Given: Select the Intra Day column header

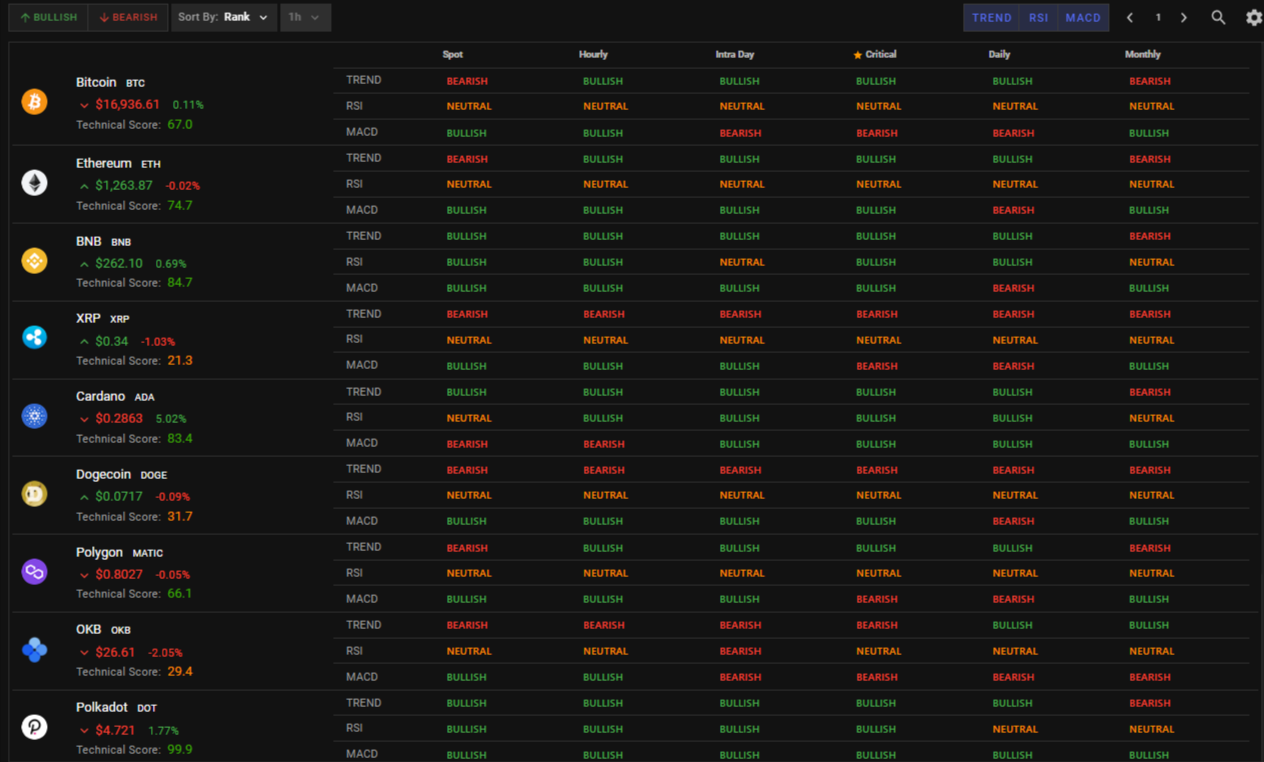Looking at the screenshot, I should click(x=735, y=55).
